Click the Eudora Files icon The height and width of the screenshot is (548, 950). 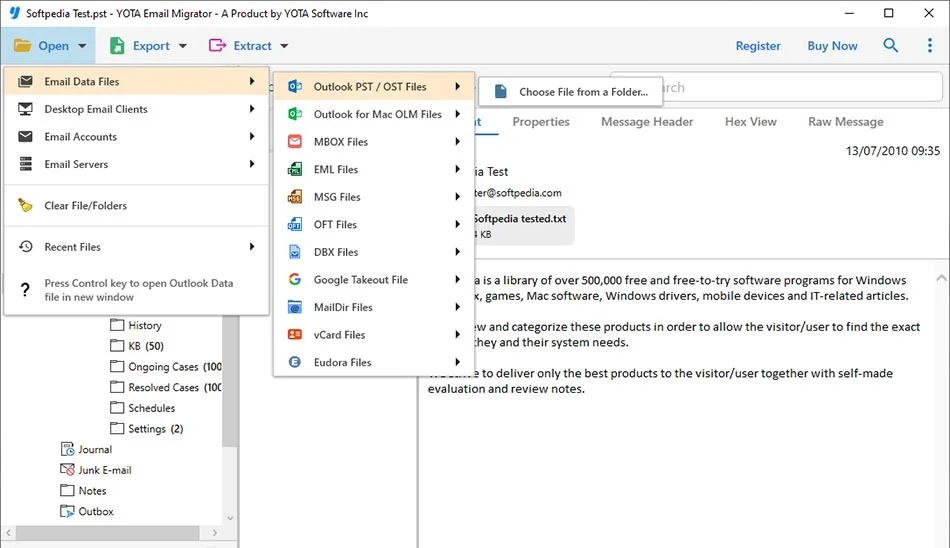point(295,363)
